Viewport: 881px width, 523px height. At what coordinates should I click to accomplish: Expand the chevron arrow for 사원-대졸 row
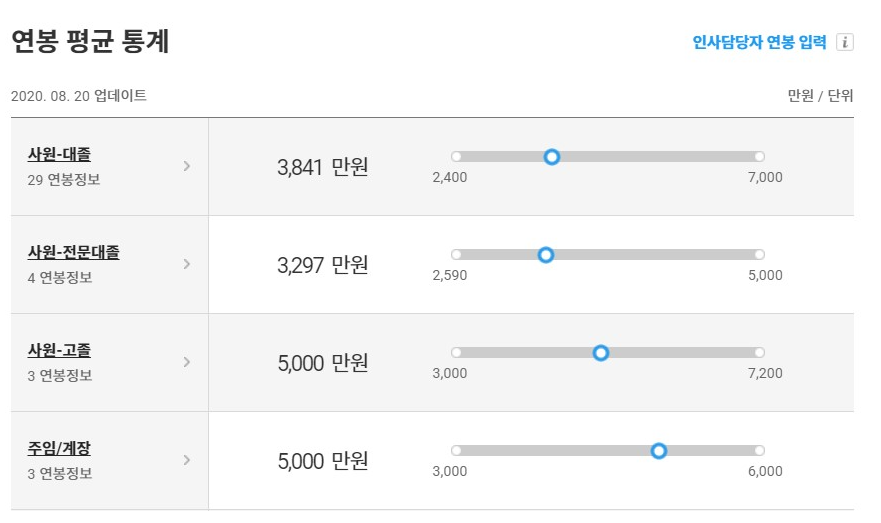point(187,166)
